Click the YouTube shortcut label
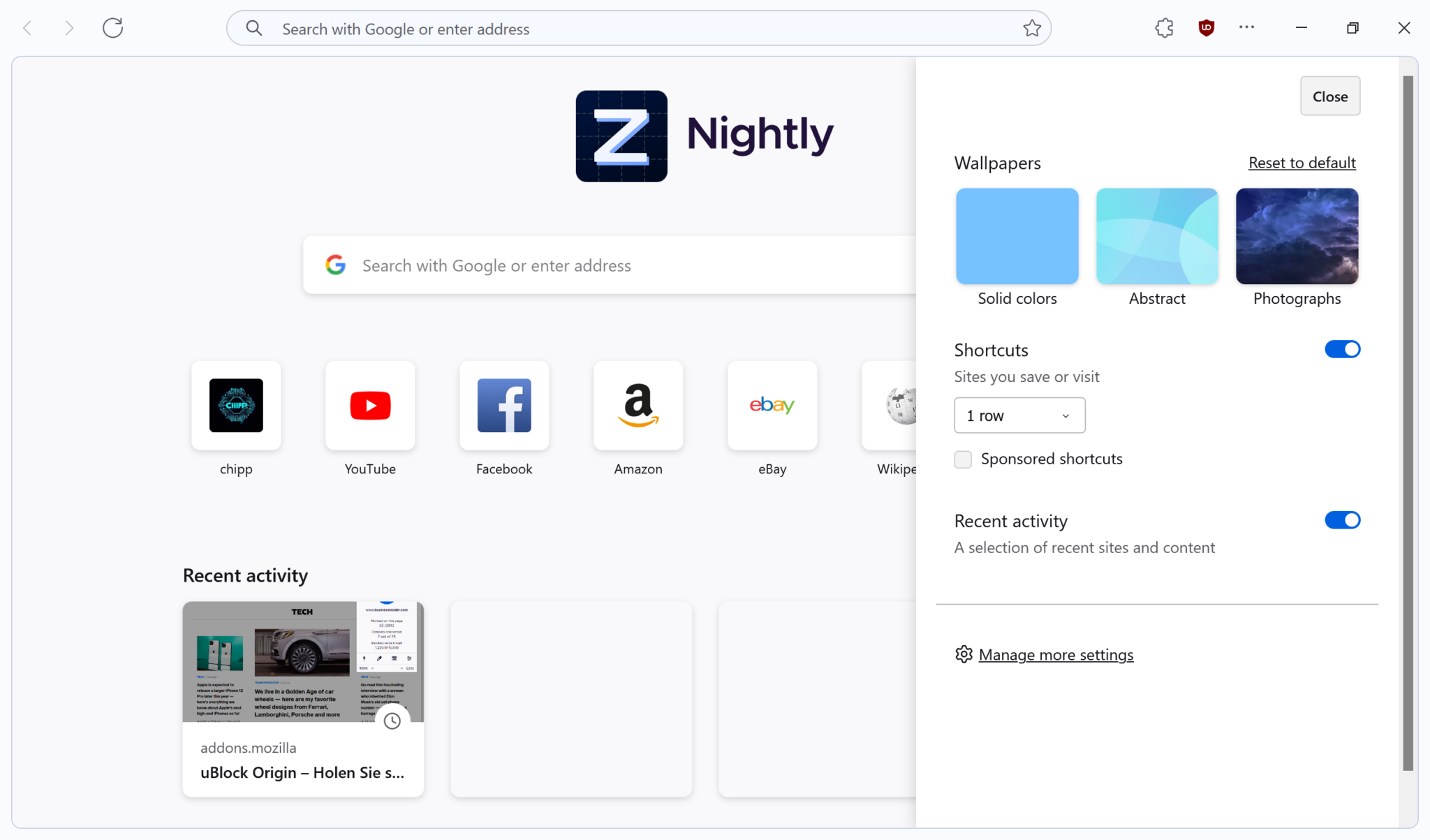1430x840 pixels. pos(370,469)
